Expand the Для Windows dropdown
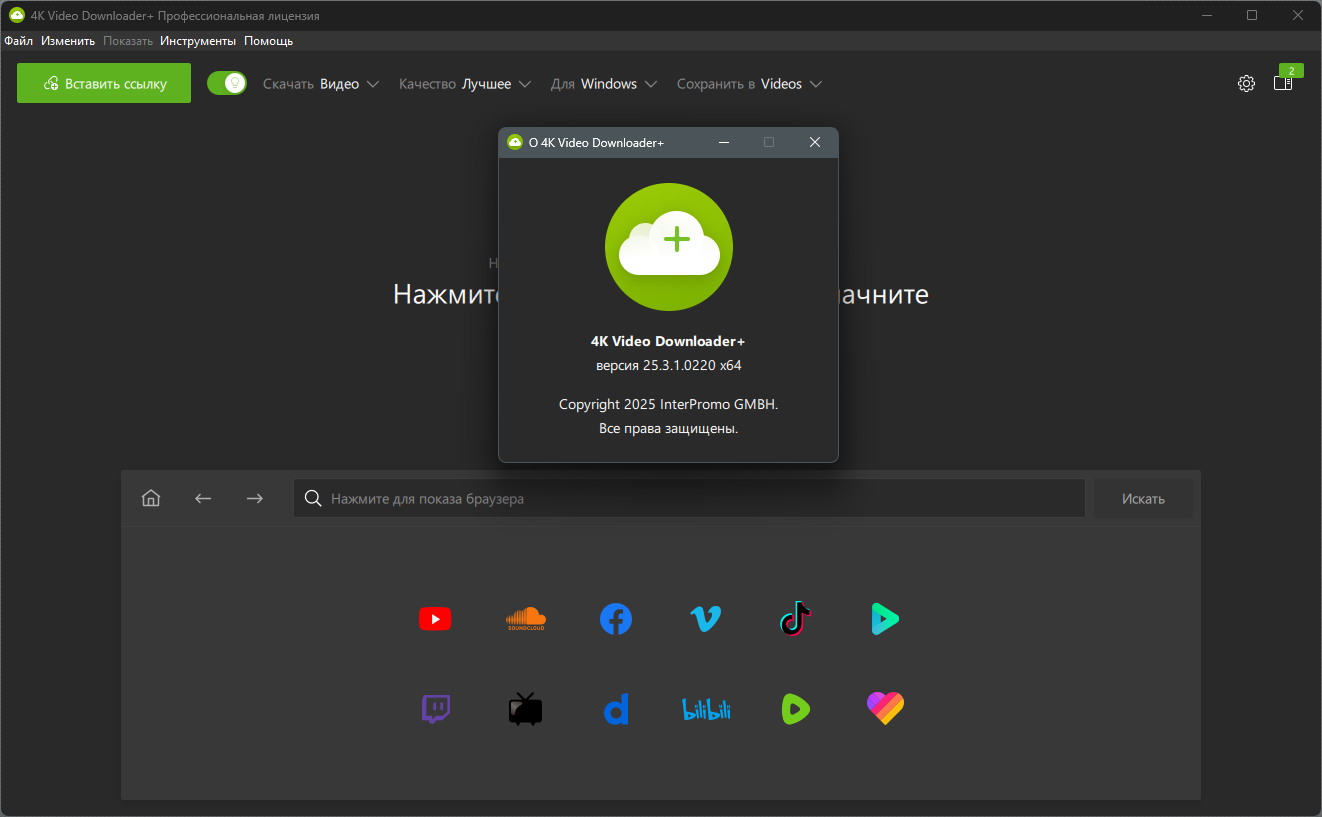 pos(604,84)
